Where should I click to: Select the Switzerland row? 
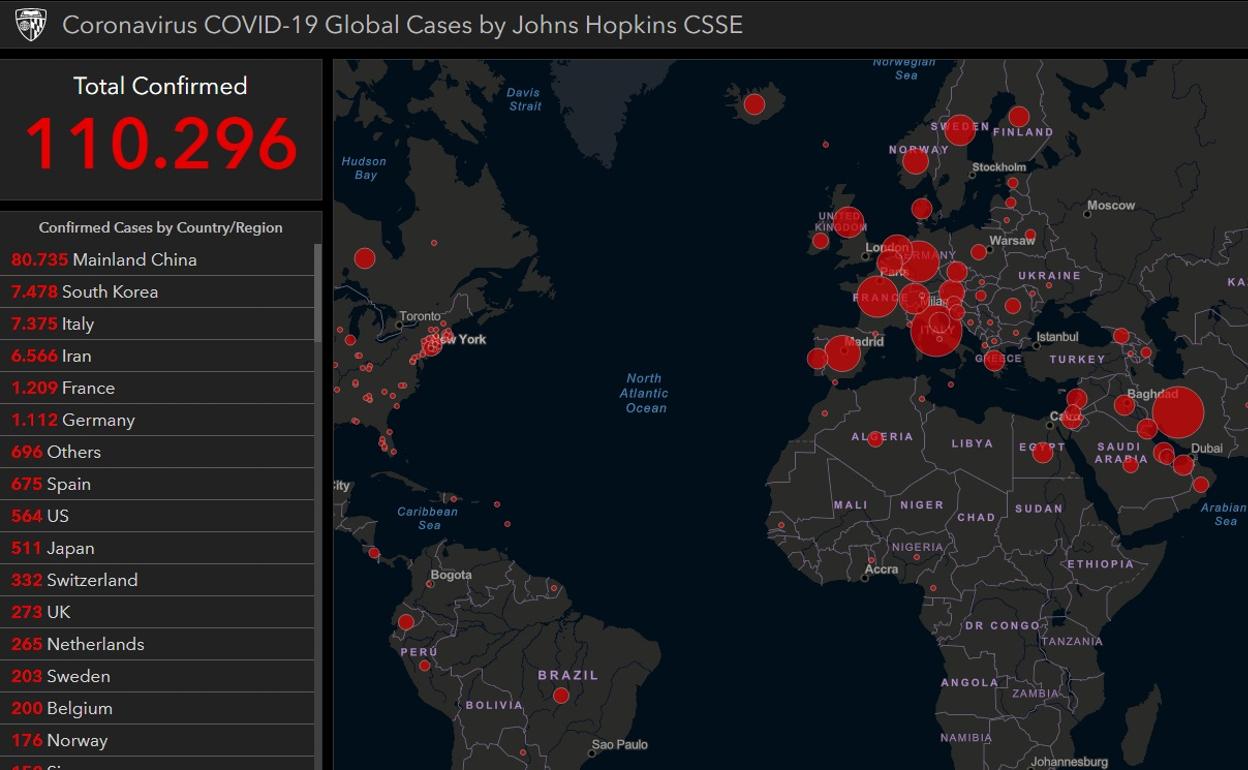click(157, 580)
